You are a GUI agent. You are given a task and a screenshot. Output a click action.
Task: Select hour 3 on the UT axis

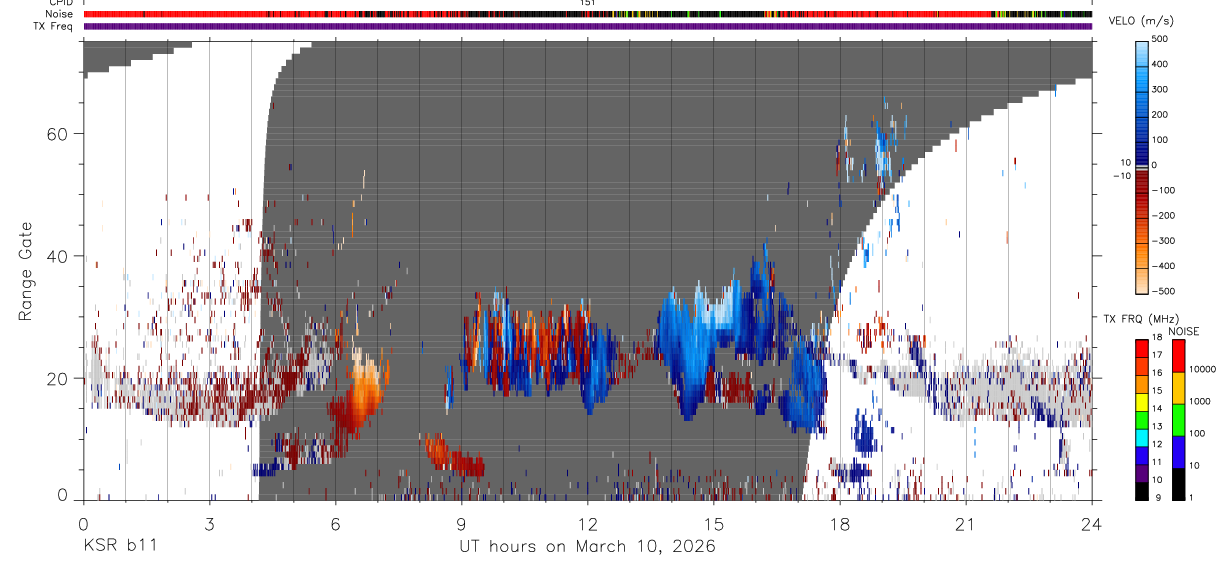(x=209, y=523)
